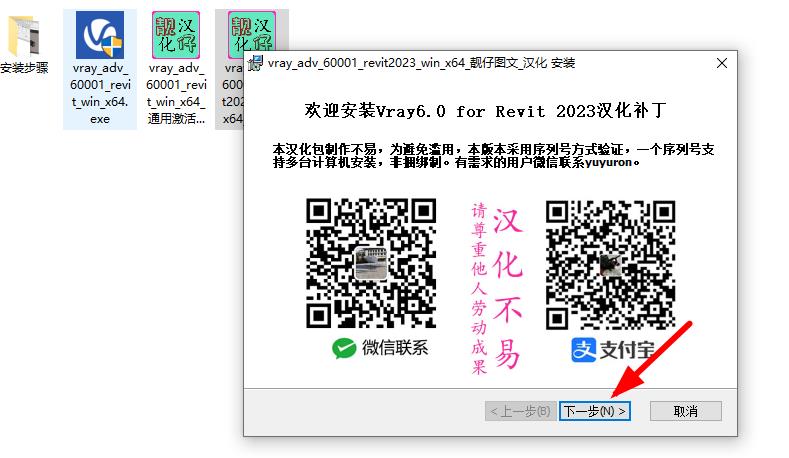Click the WeChat contact QR code
This screenshot has height=458, width=789.
coord(371,263)
